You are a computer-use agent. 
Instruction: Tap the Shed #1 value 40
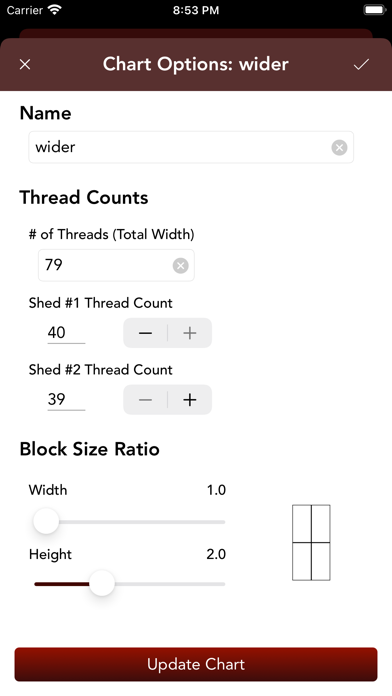point(66,332)
